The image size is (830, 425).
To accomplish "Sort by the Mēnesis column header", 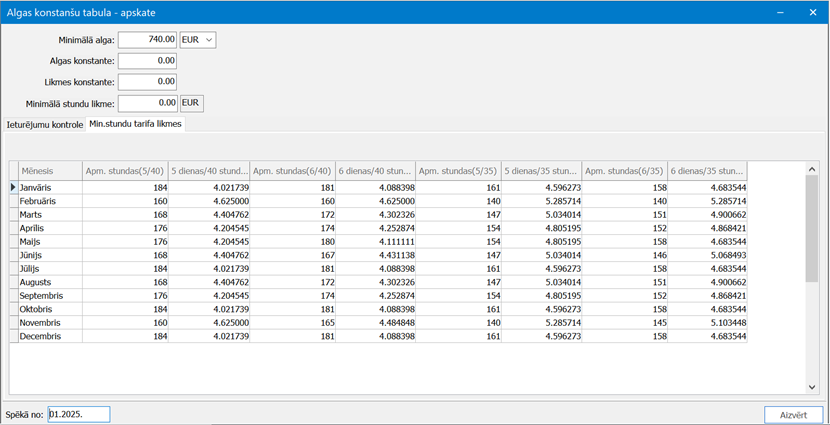I will (49, 171).
